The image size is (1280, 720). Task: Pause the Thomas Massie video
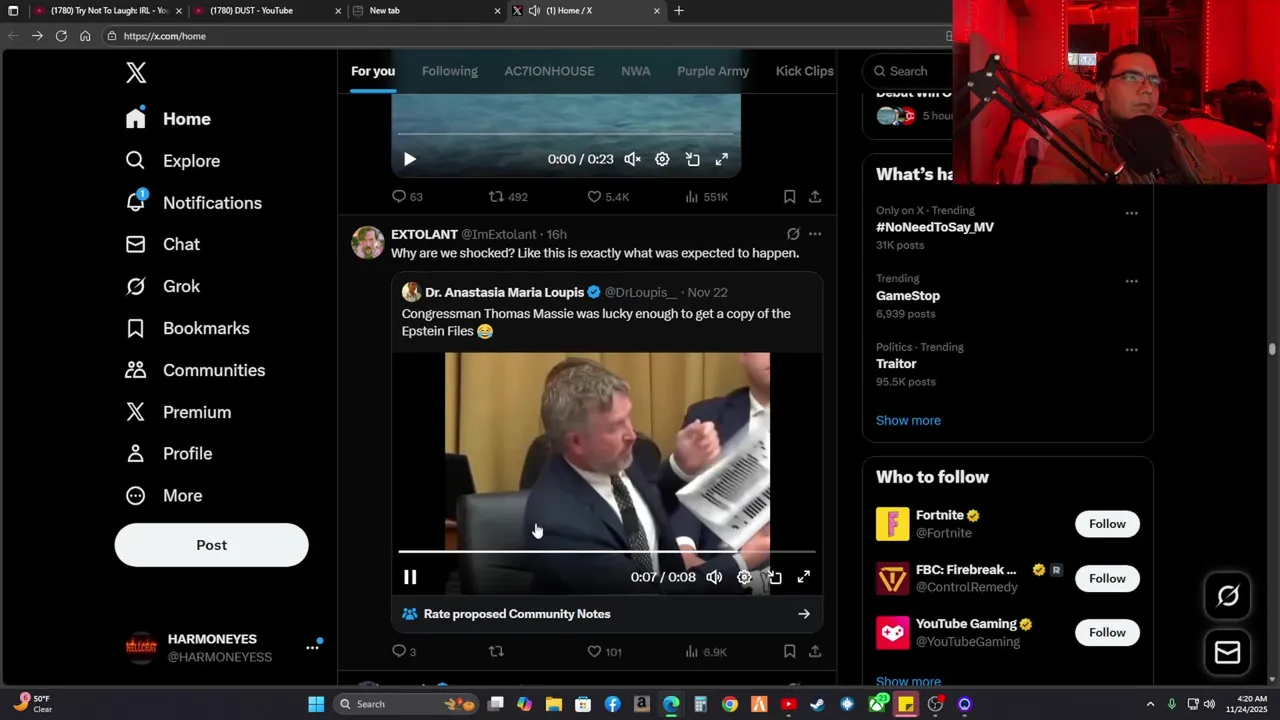[x=409, y=577]
